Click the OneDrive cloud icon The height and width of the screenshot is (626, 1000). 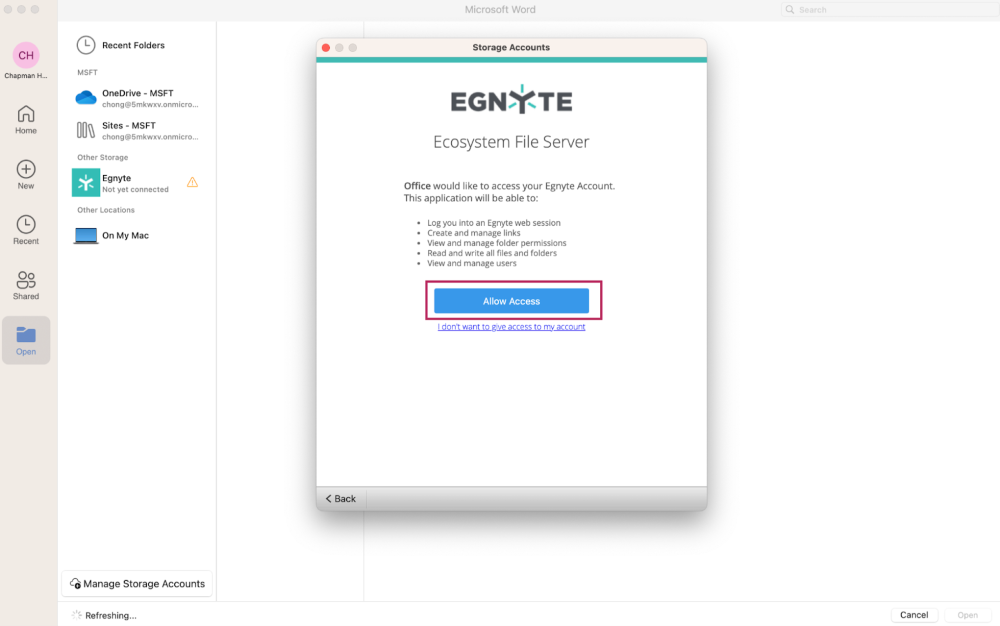(86, 98)
